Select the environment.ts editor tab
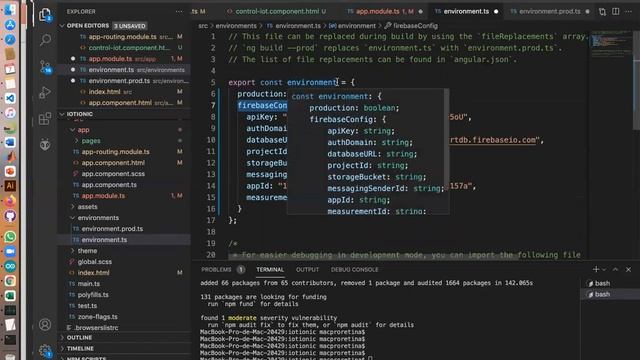 pyautogui.click(x=466, y=11)
